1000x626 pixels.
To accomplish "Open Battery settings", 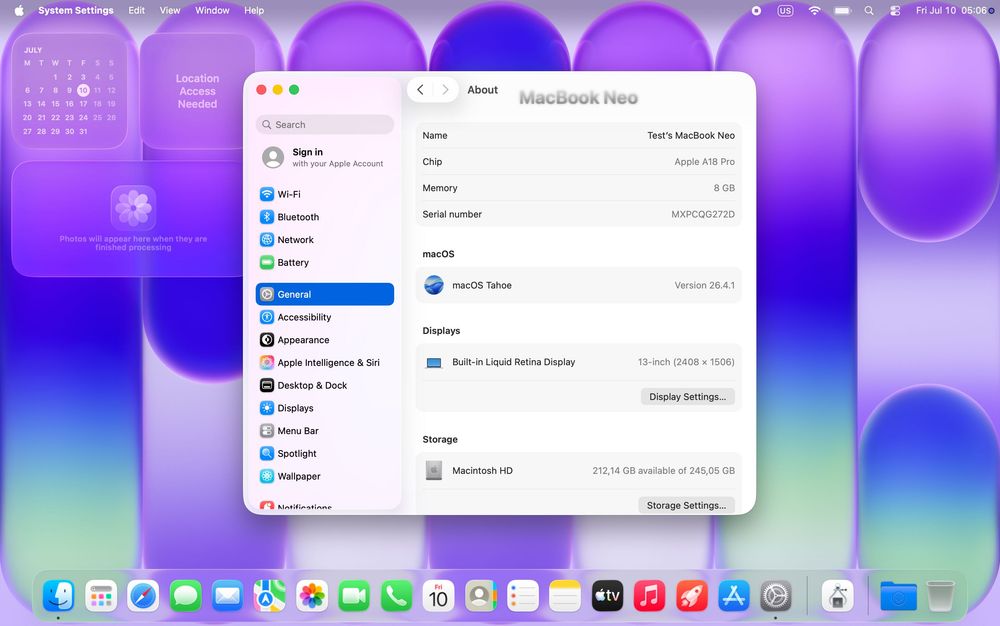I will [x=325, y=263].
